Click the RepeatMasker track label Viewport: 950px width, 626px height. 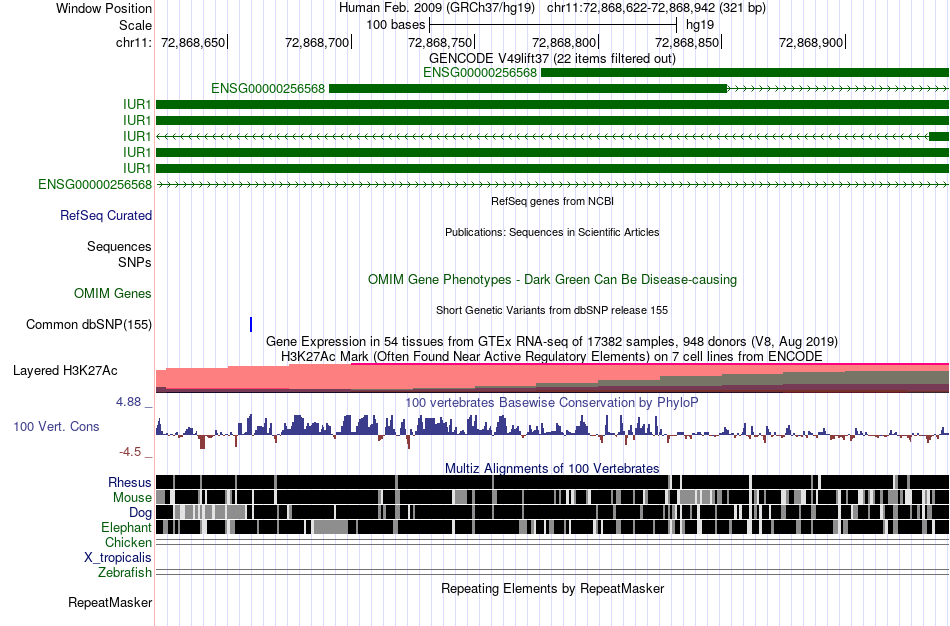click(x=110, y=602)
